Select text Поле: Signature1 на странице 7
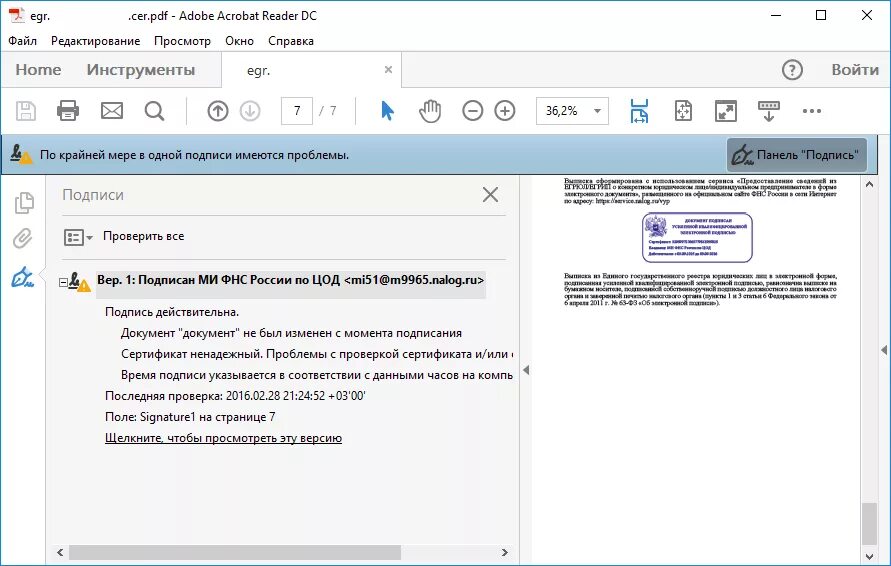891x566 pixels. 190,417
